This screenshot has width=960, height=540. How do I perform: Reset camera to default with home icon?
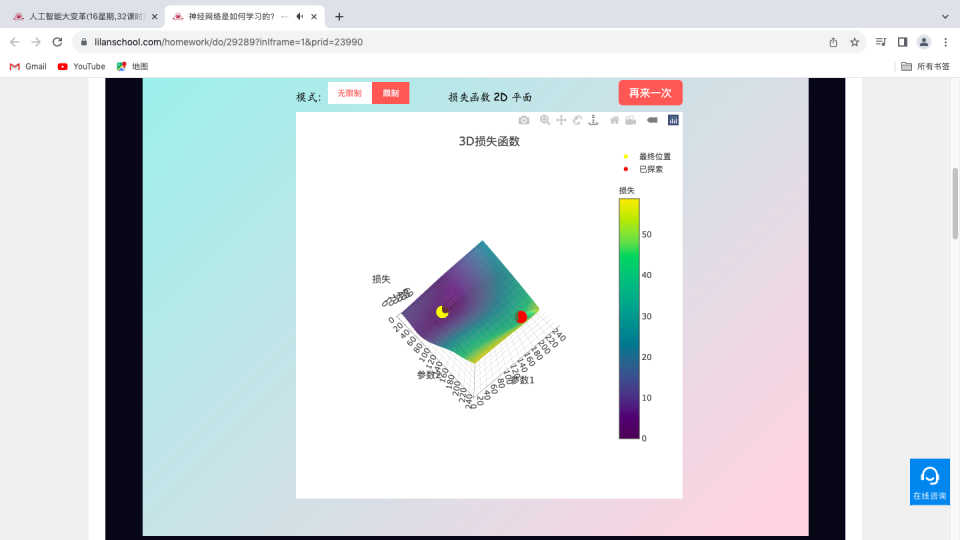(614, 121)
